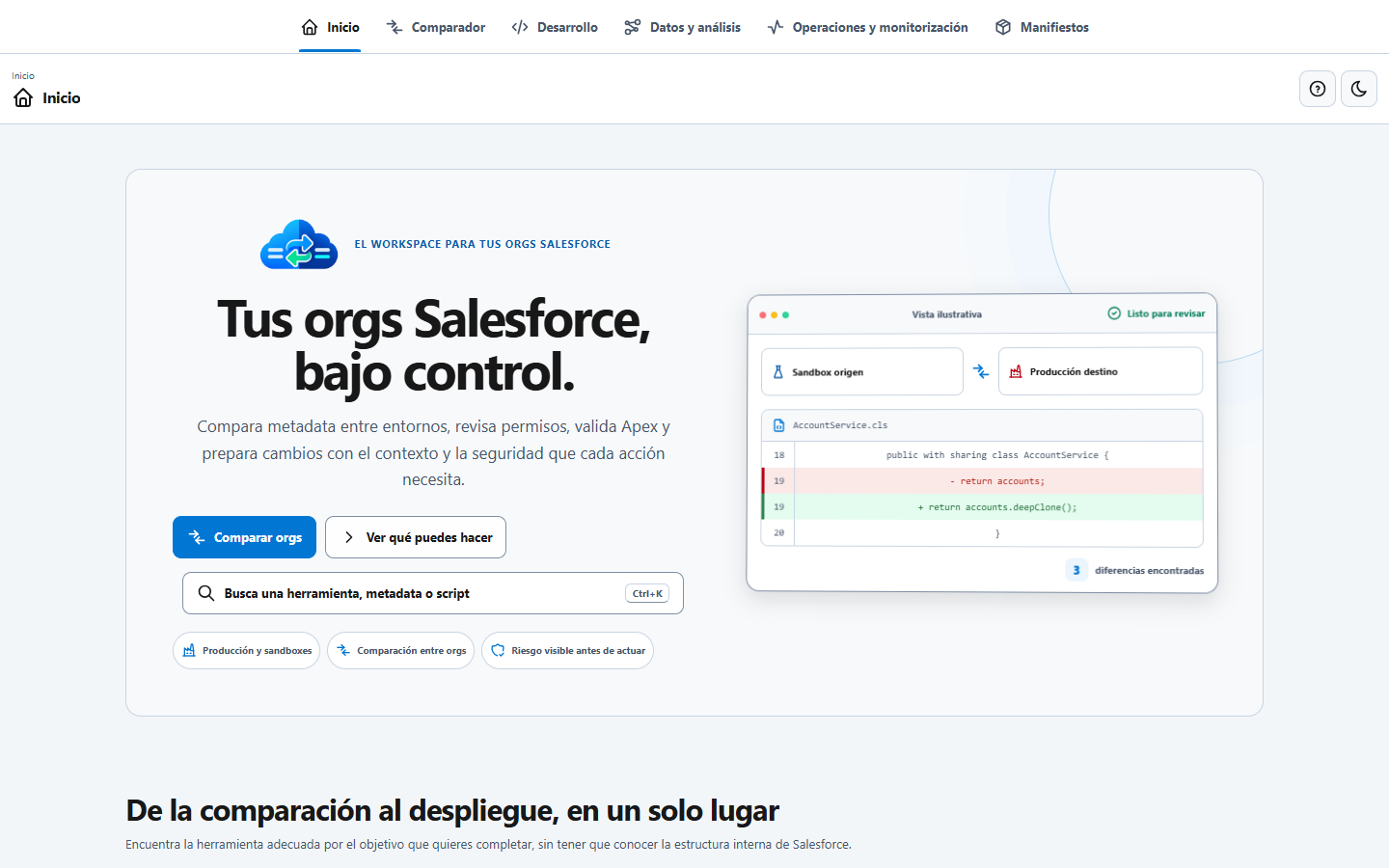The image size is (1389, 868).
Task: Select the Producción y sandboxes chip
Action: point(246,650)
